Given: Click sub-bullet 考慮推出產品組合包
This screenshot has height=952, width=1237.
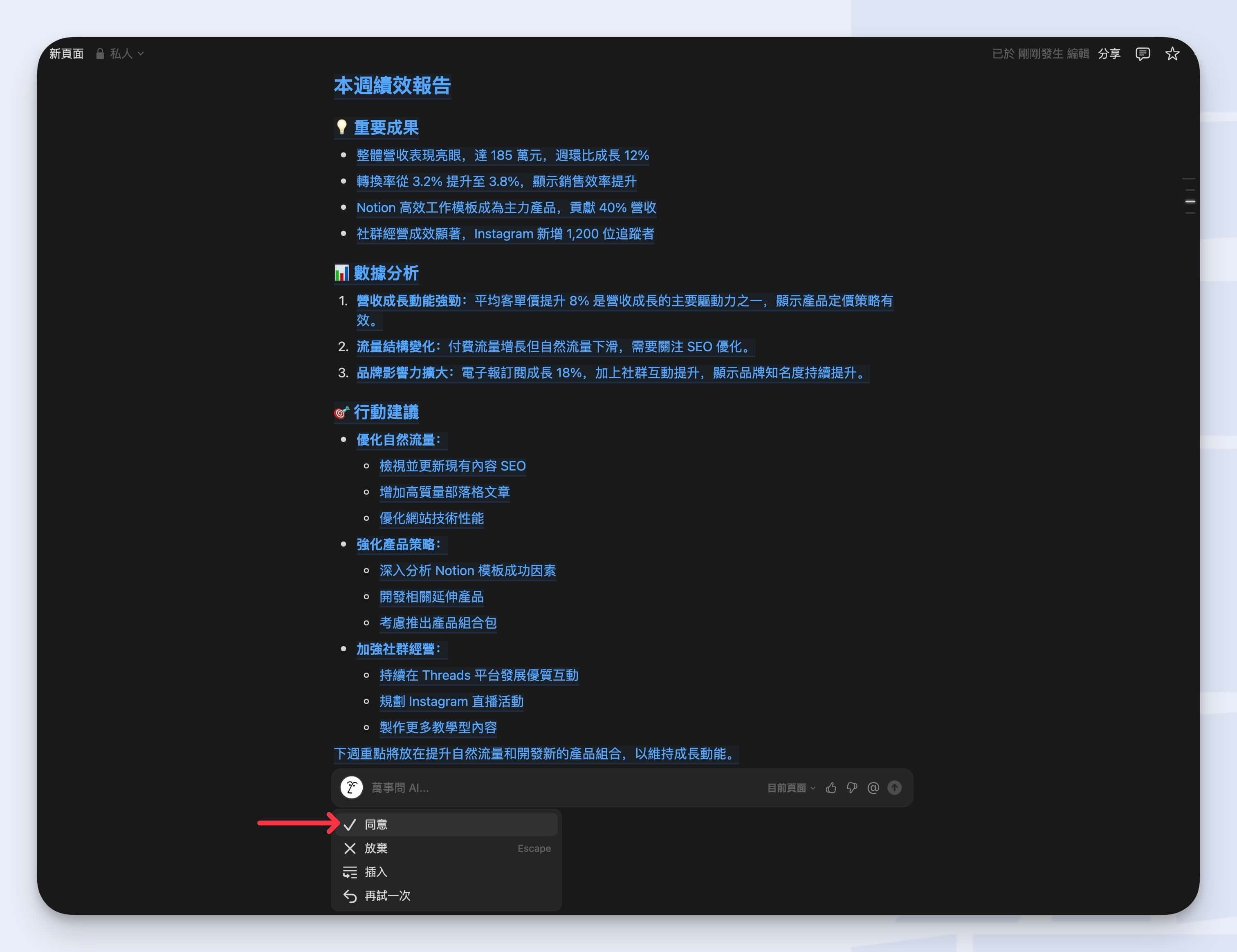Looking at the screenshot, I should [438, 623].
